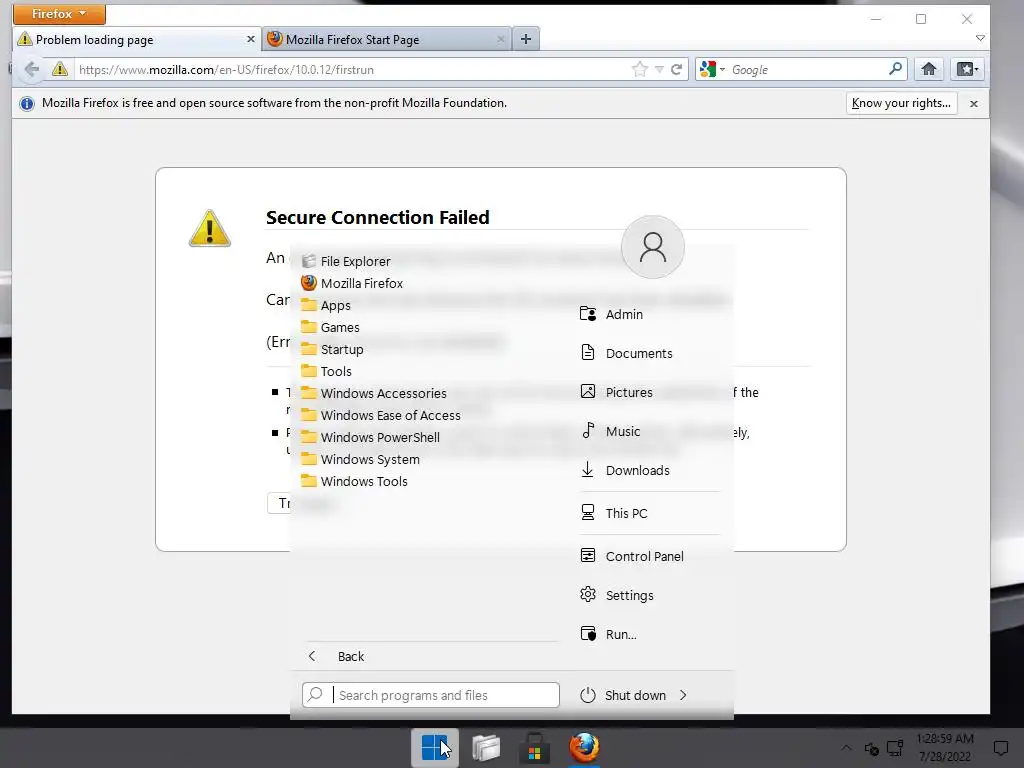This screenshot has width=1024, height=768.
Task: Click the network tray icon
Action: [895, 748]
